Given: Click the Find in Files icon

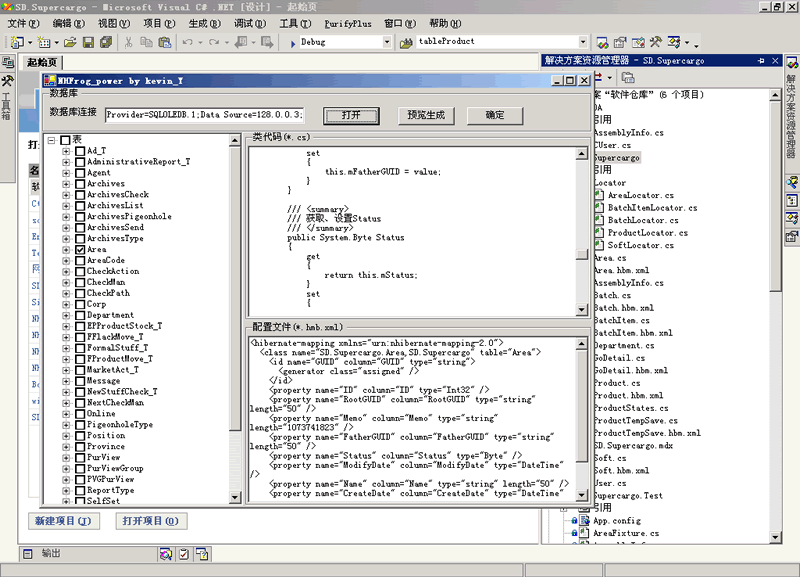Looking at the screenshot, I should pos(406,43).
